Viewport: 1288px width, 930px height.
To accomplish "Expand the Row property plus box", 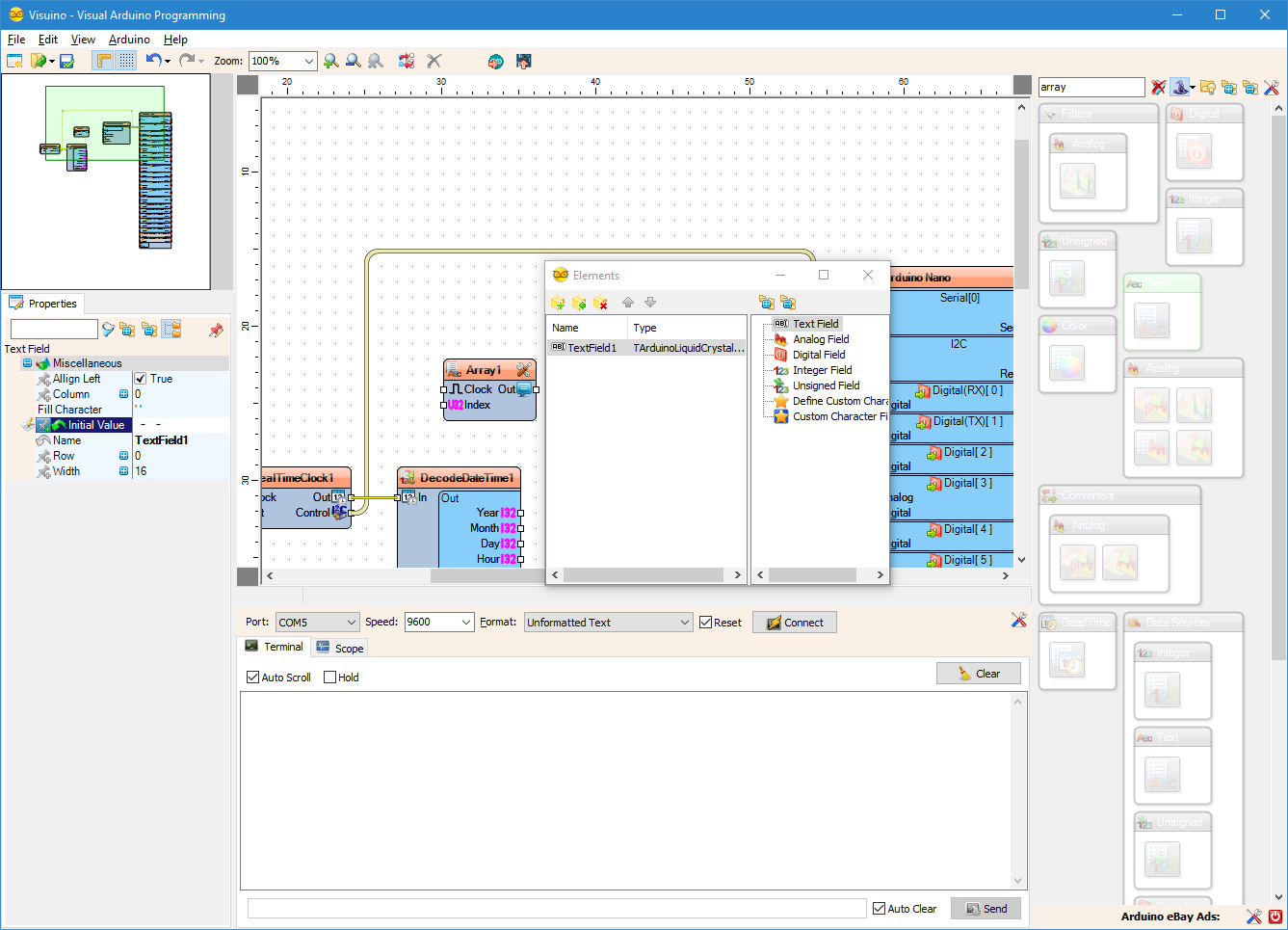I will (123, 456).
